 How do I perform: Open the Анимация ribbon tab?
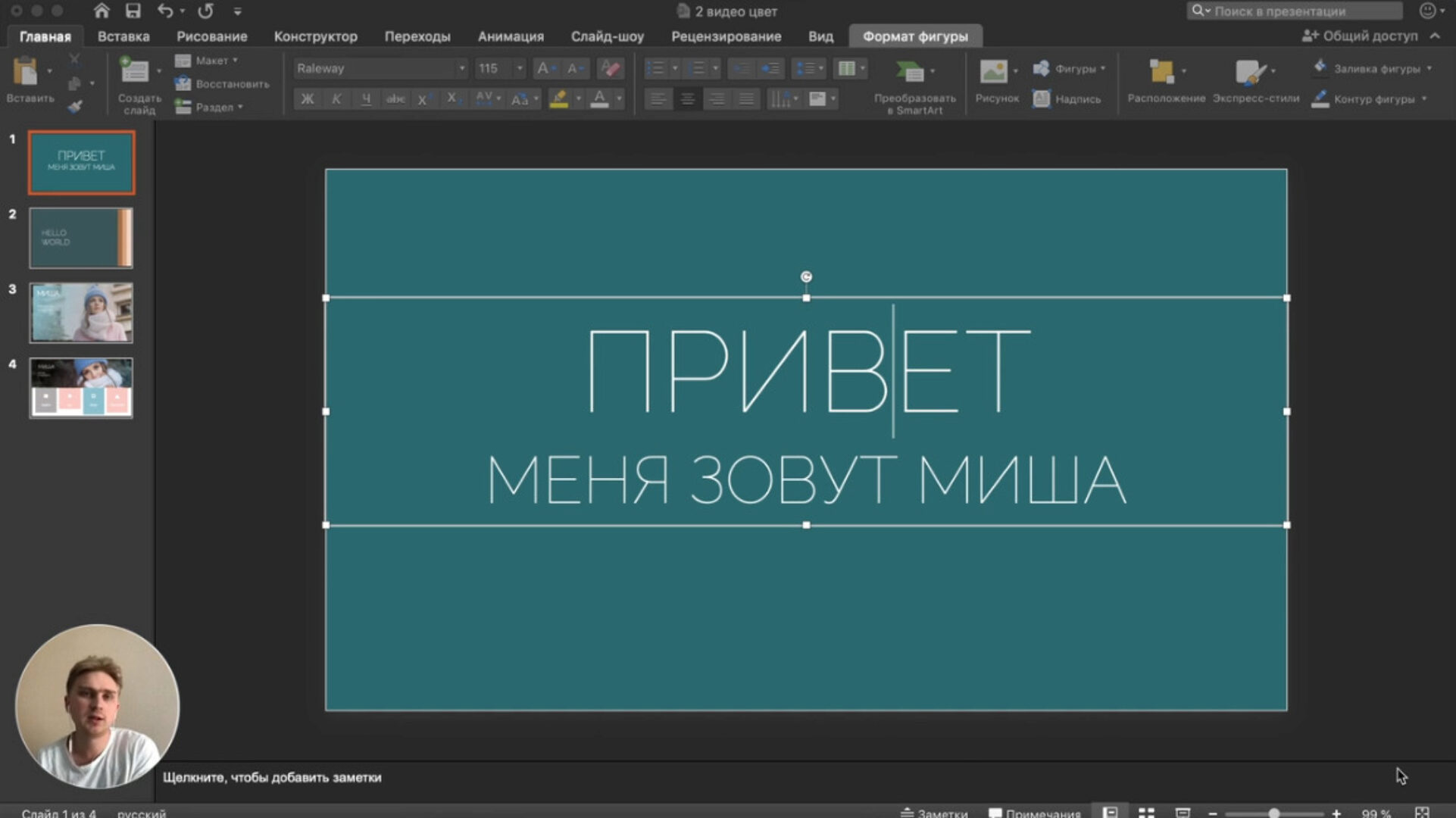(510, 36)
